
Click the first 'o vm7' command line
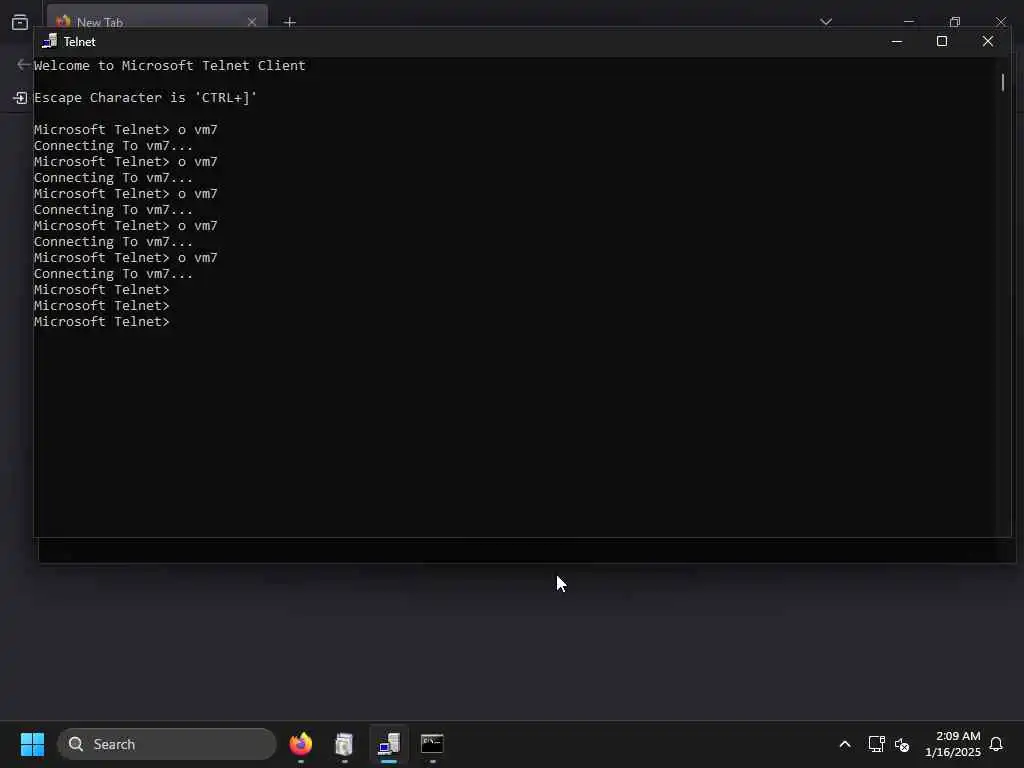coord(125,129)
